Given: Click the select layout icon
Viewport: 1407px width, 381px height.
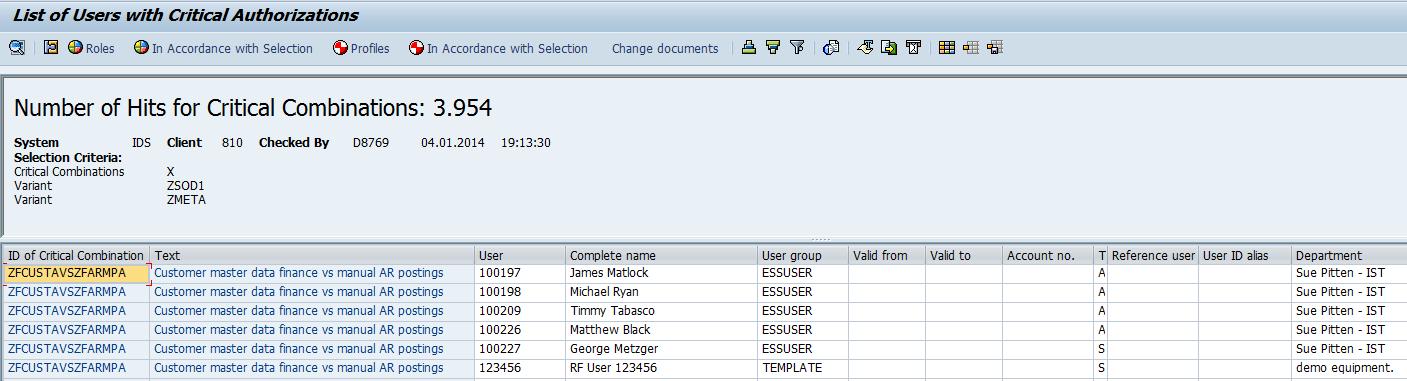Looking at the screenshot, I should pos(971,48).
